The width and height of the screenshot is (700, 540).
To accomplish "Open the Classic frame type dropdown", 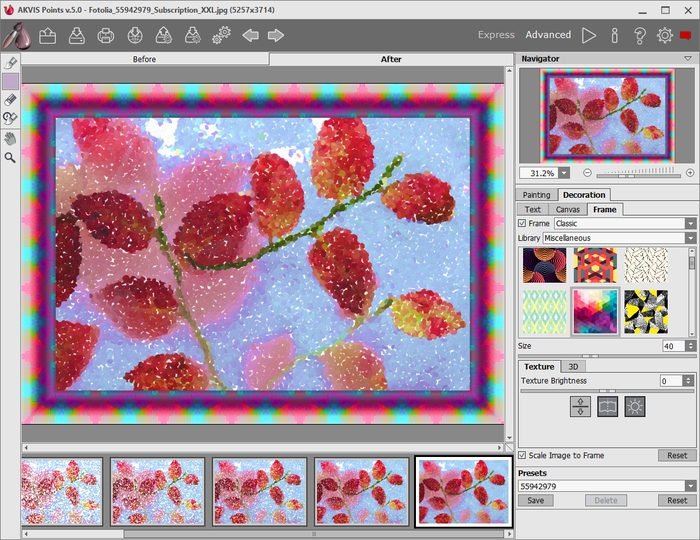I will click(x=690, y=224).
